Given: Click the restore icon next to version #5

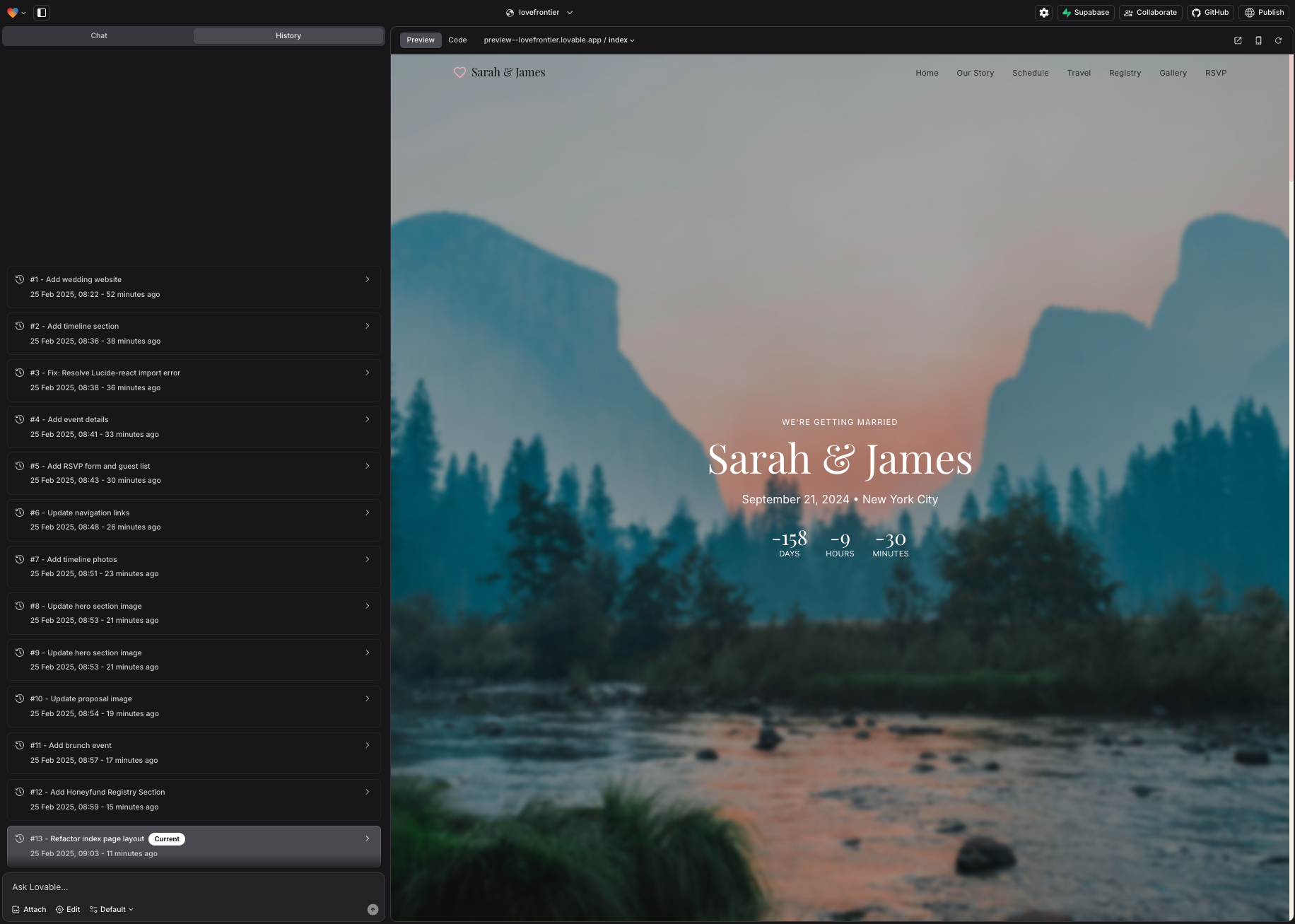Looking at the screenshot, I should coord(18,466).
